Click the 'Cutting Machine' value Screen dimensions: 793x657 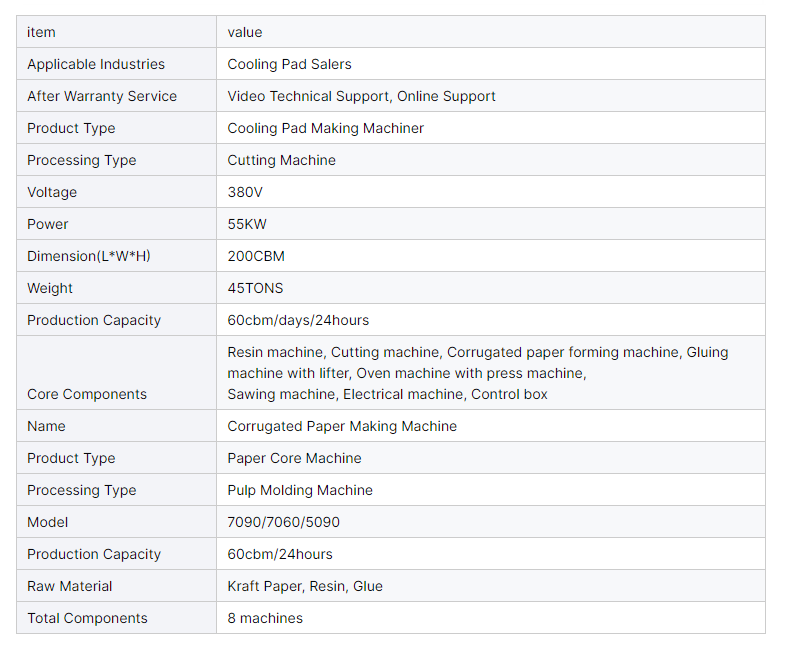(x=281, y=160)
